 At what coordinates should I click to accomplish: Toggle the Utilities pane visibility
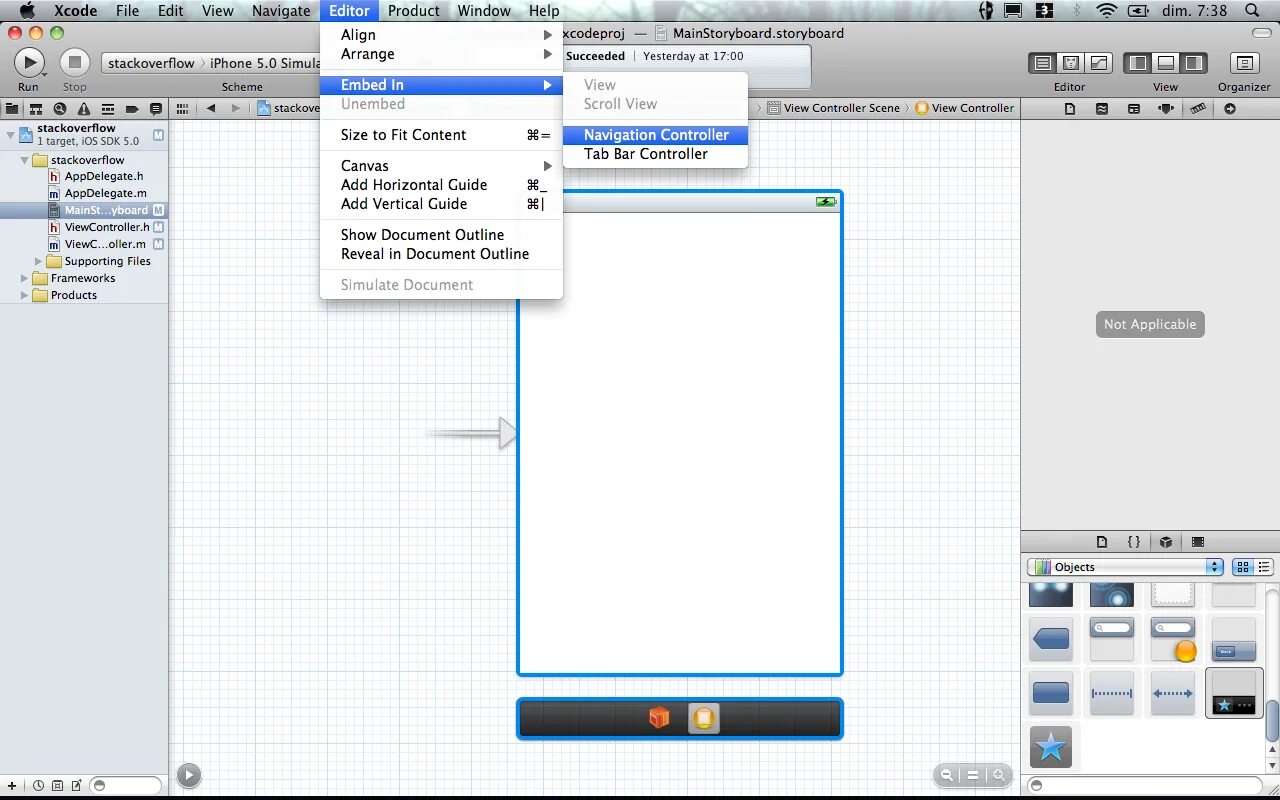click(x=1194, y=63)
